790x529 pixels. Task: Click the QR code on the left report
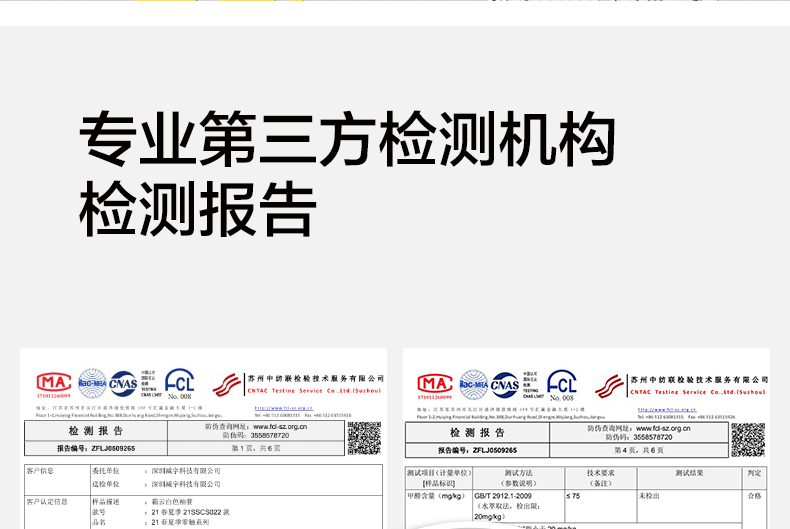[364, 438]
